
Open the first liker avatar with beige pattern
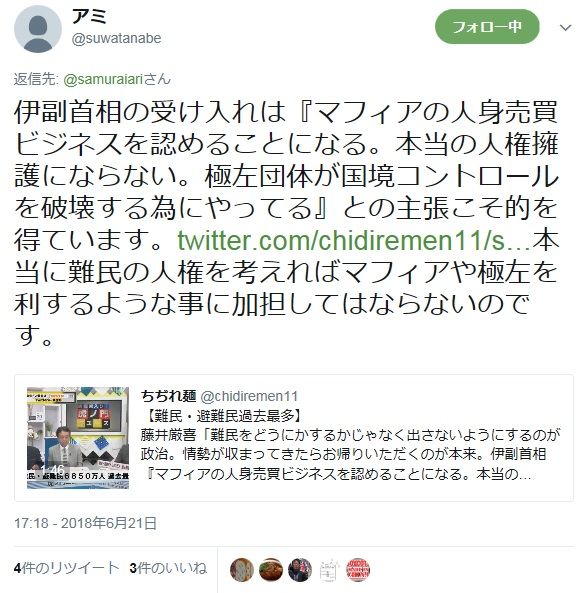pos(242,570)
